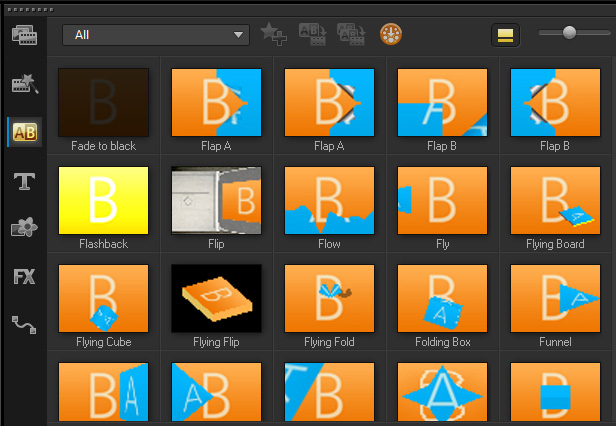Apply random effects to video track
616x426 pixels.
point(350,35)
